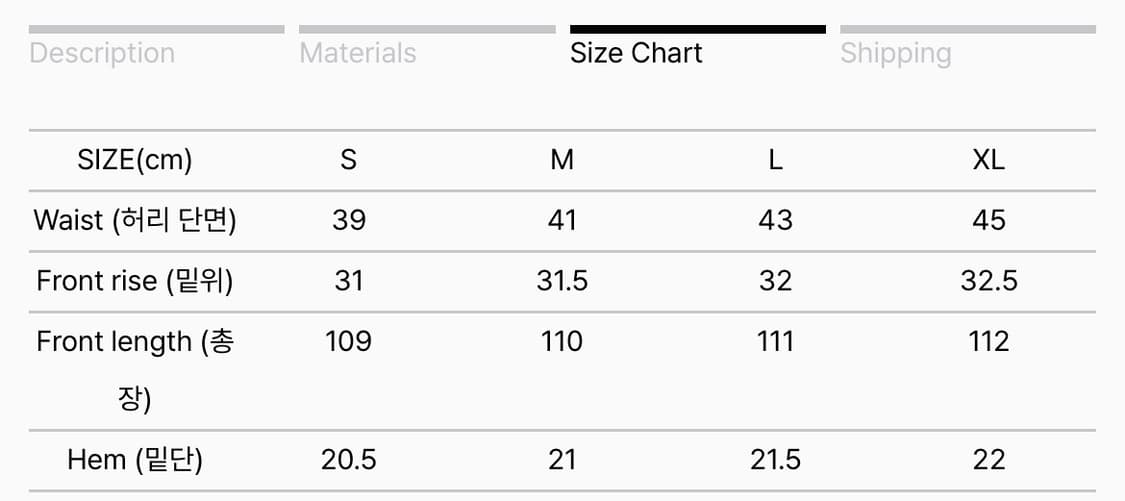Click the Waist row label

click(135, 220)
